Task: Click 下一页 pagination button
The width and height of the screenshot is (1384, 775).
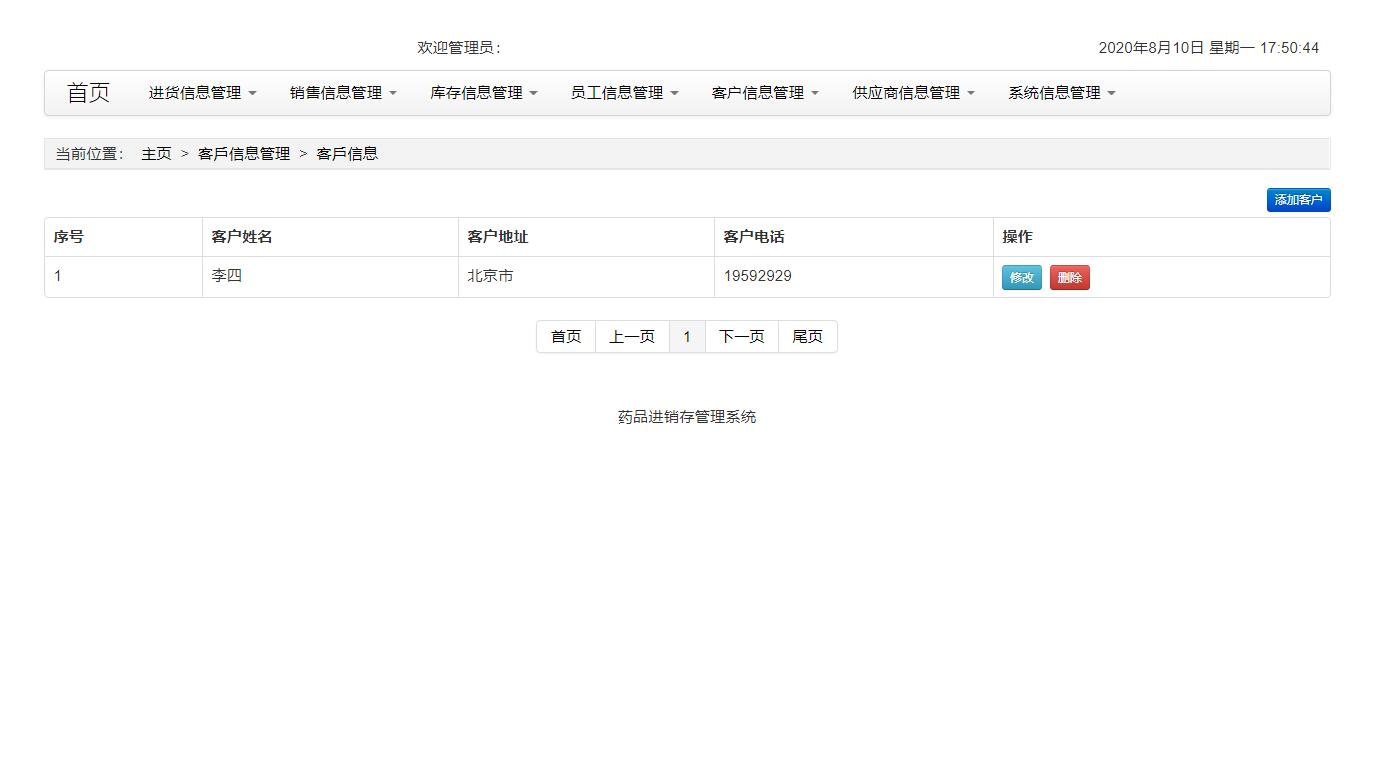Action: tap(740, 336)
